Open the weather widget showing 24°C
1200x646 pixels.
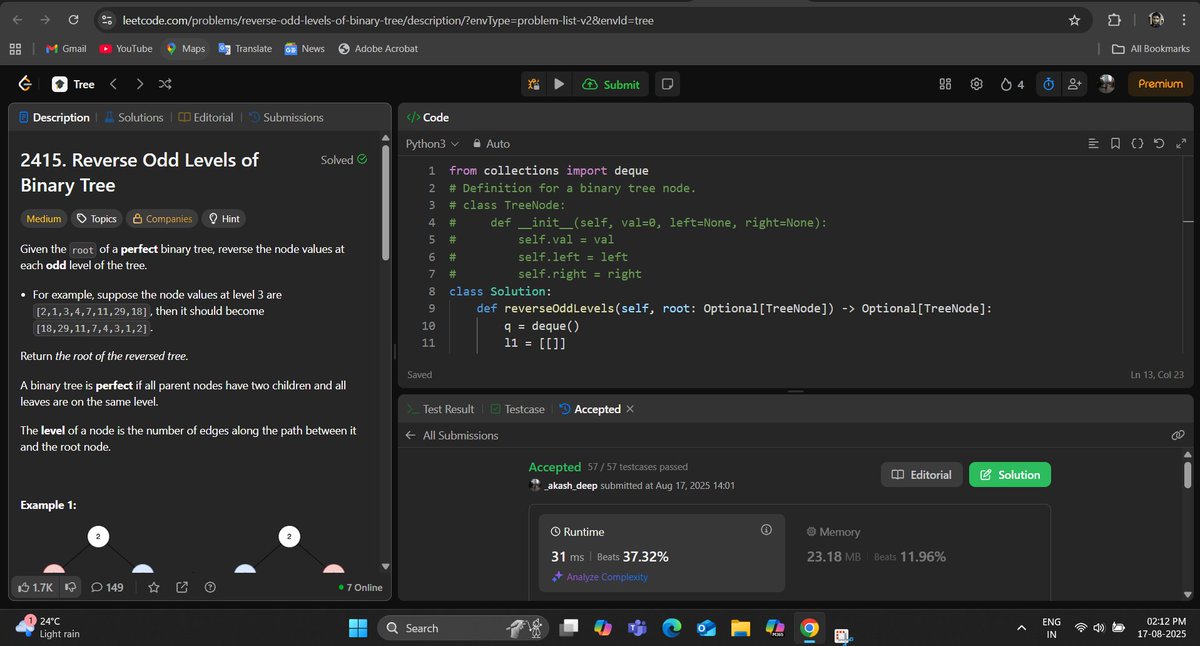click(50, 627)
